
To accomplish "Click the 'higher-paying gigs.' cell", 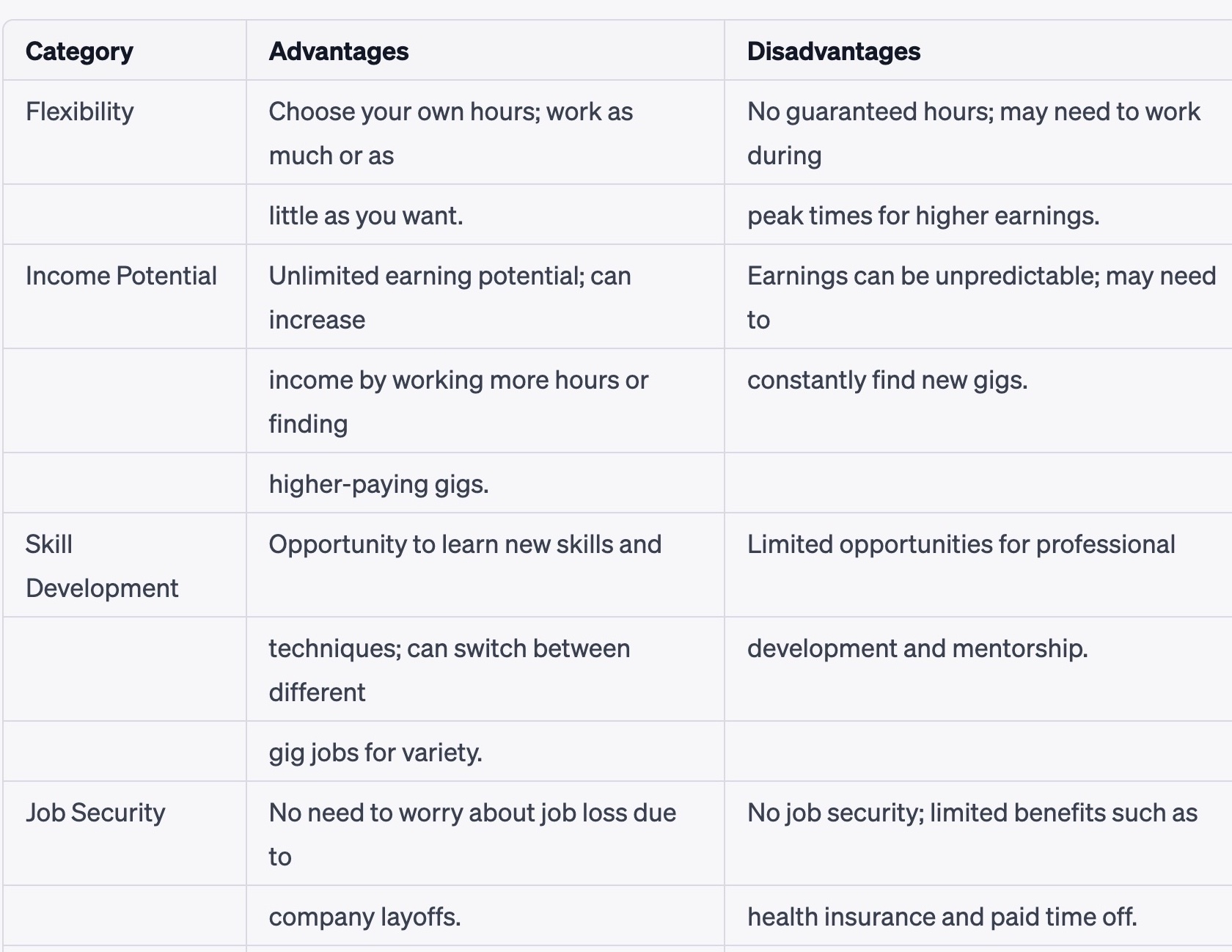I will pyautogui.click(x=378, y=484).
